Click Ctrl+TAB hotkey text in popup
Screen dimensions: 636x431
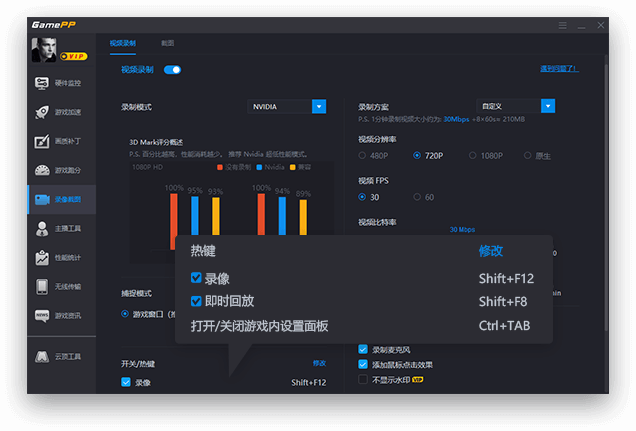point(504,326)
